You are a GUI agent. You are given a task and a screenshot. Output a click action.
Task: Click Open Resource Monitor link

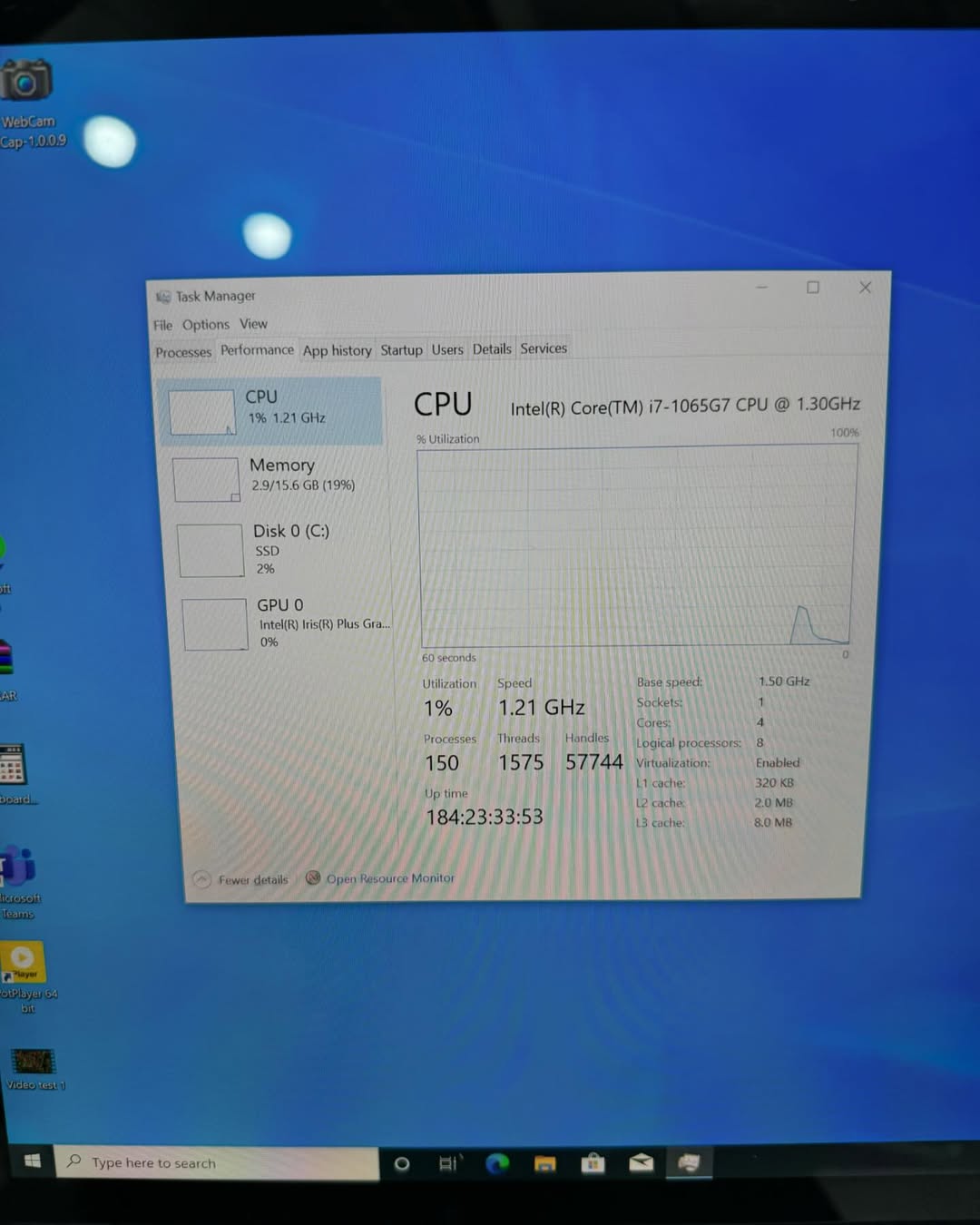390,878
